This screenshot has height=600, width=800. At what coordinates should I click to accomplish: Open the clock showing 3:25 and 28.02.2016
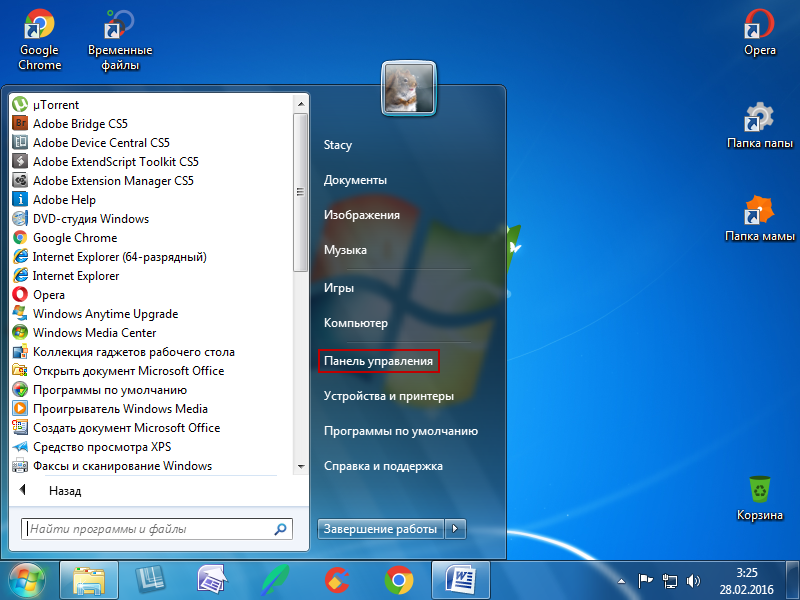pyautogui.click(x=746, y=581)
